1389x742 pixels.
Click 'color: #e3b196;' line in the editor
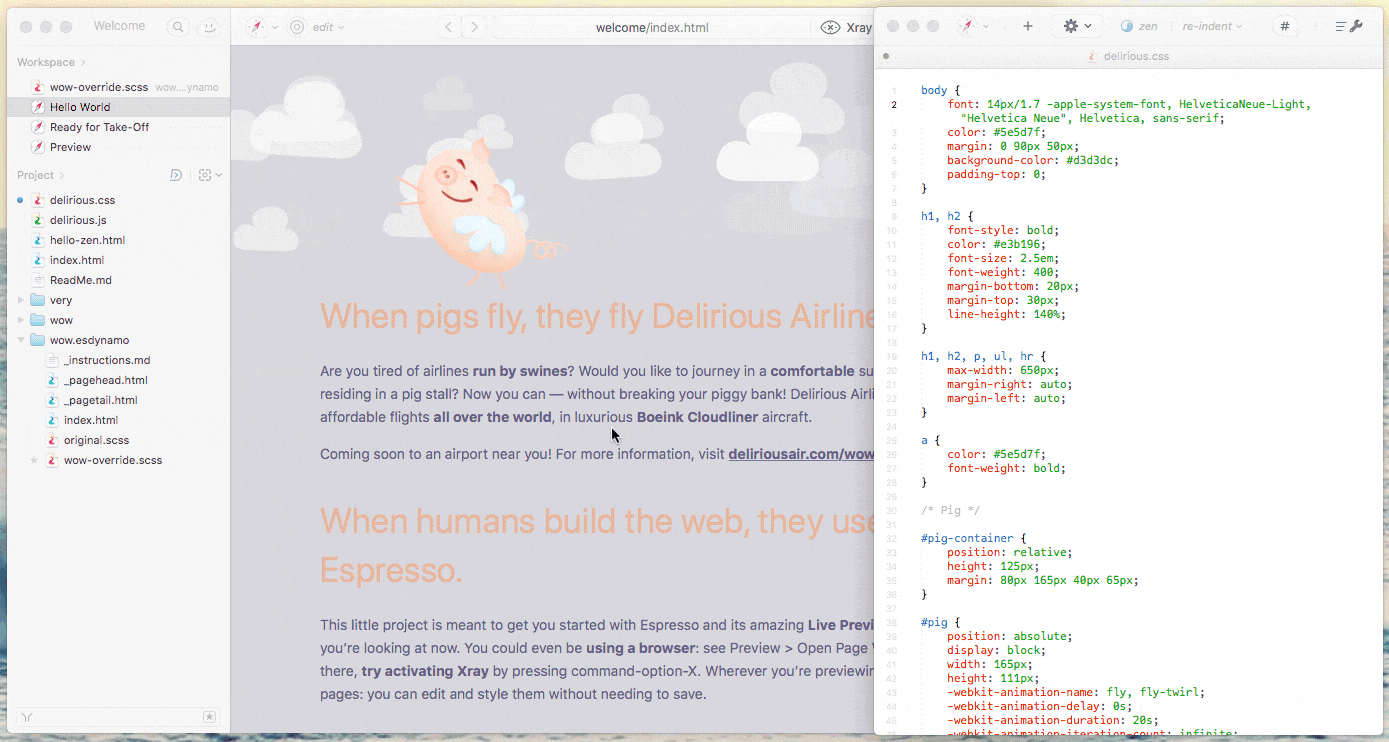click(x=996, y=244)
